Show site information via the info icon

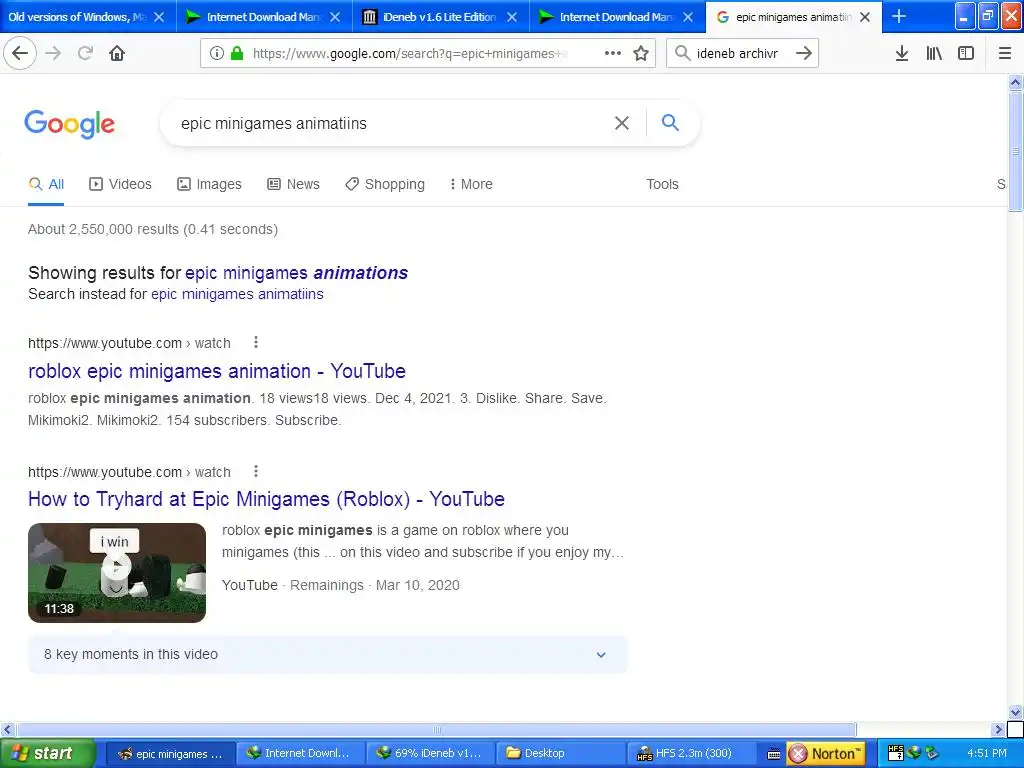coord(217,53)
